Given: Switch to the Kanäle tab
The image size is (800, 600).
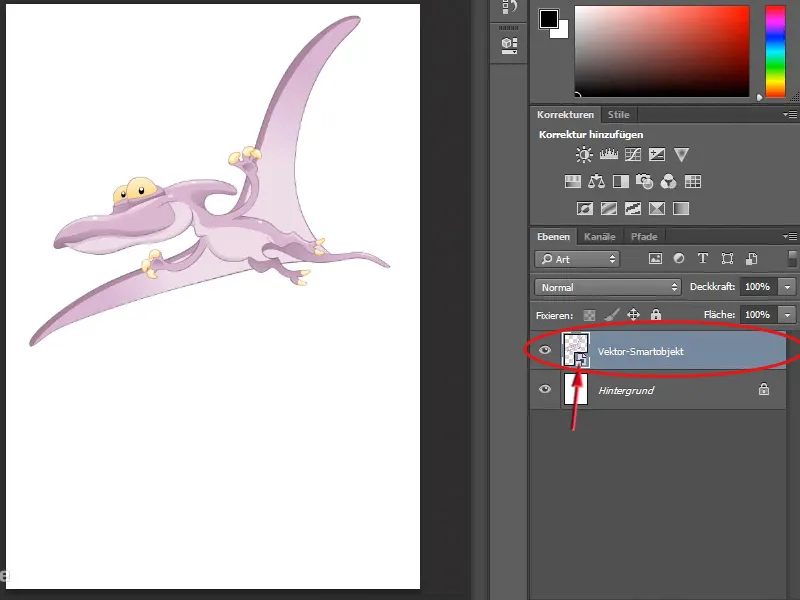Looking at the screenshot, I should [599, 237].
